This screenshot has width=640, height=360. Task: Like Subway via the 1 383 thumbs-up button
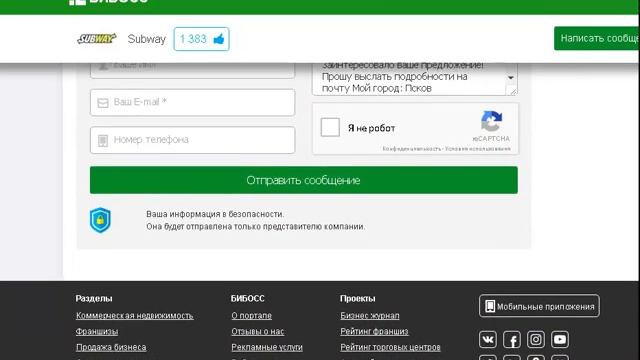coord(201,39)
